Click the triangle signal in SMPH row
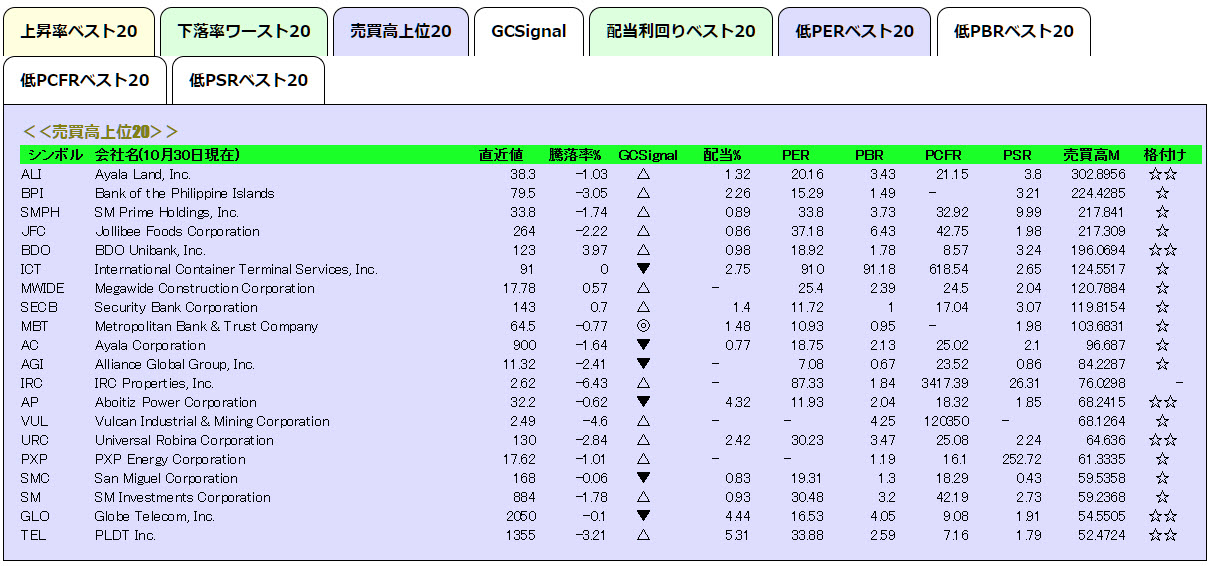Screen dimensions: 1211x566 coord(643,212)
